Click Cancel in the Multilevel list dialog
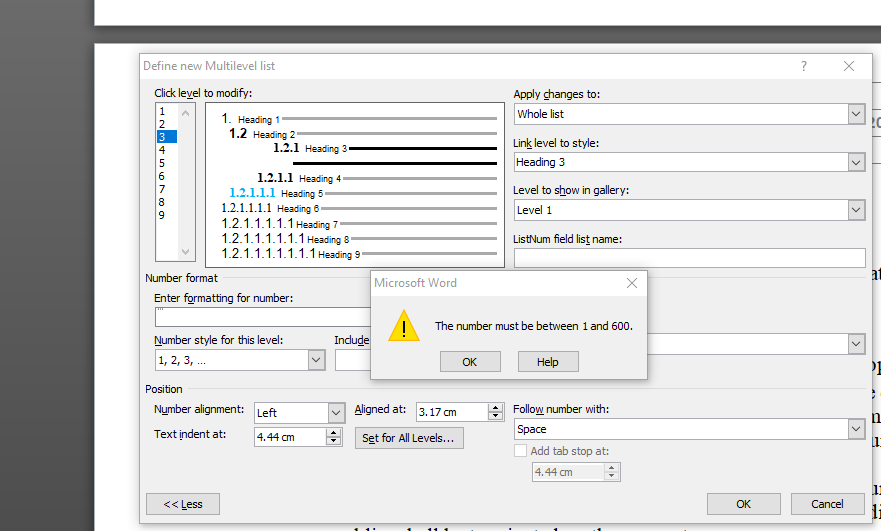Image resolution: width=881 pixels, height=531 pixels. click(x=827, y=504)
